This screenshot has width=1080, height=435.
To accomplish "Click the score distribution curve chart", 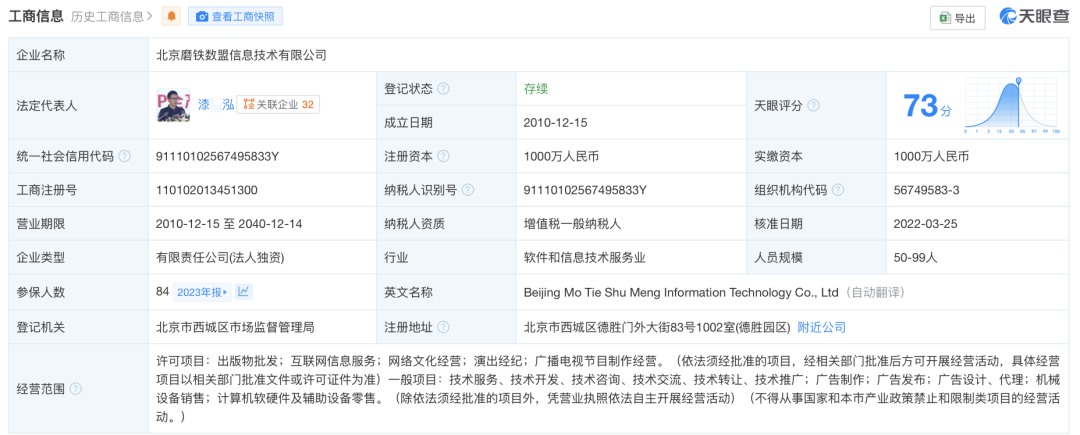I will pos(1012,105).
